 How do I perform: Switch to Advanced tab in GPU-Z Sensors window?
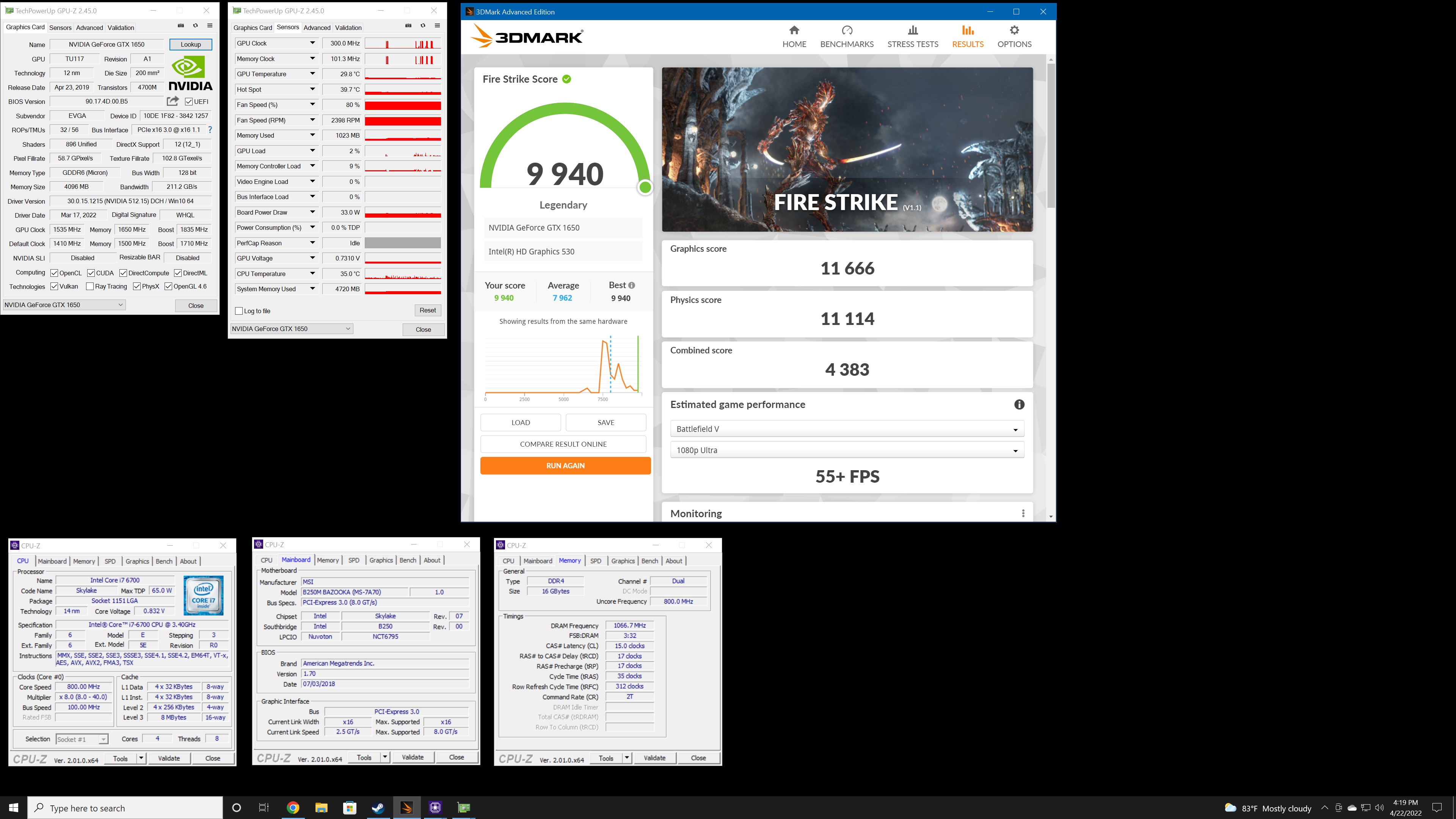click(x=317, y=28)
